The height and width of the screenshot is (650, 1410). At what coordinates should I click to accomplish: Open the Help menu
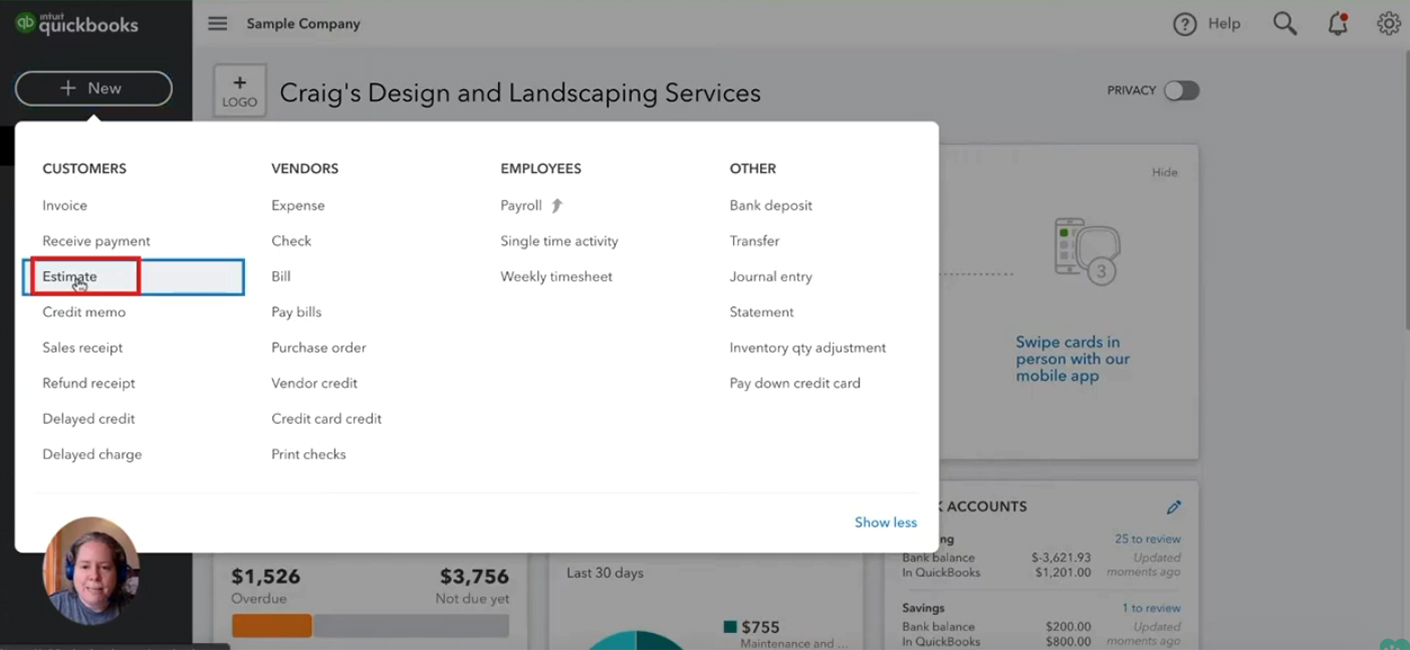[1207, 24]
